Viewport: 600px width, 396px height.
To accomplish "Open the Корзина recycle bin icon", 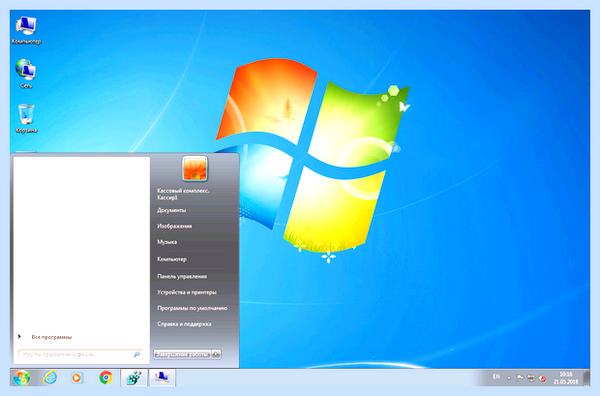I will tap(26, 118).
